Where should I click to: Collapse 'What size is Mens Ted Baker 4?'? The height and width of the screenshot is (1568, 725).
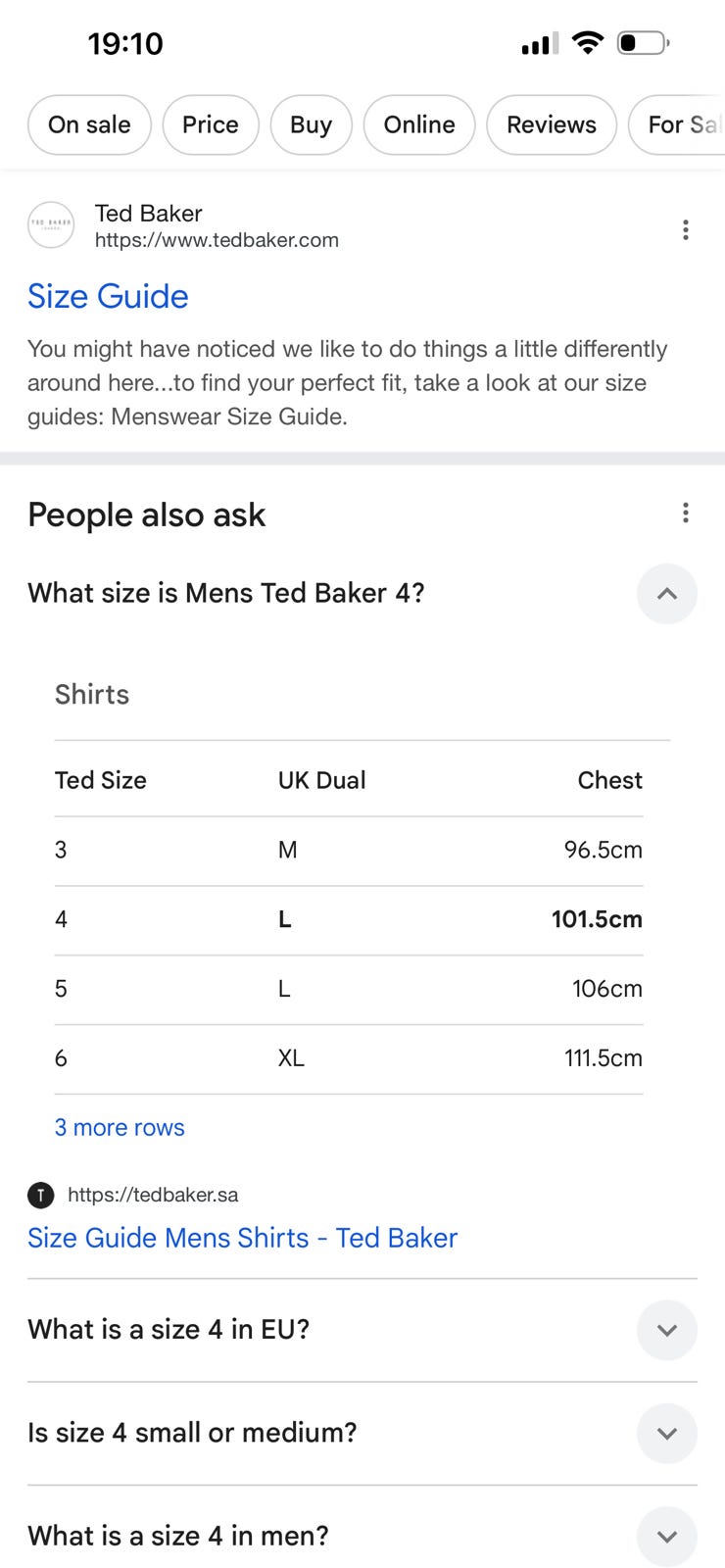(x=666, y=594)
